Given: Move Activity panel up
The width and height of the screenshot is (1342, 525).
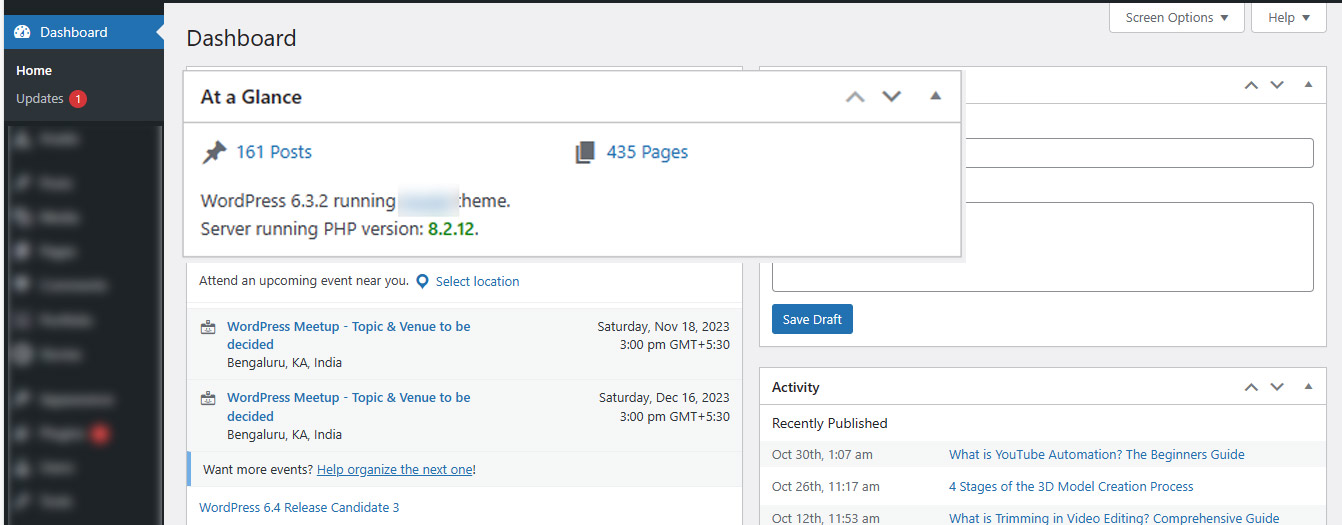Looking at the screenshot, I should tap(1251, 387).
